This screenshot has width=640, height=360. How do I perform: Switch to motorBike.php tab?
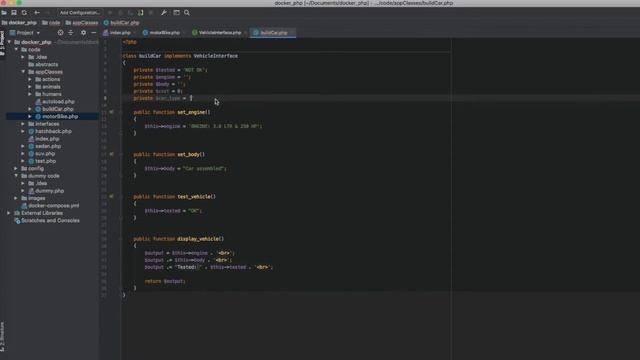point(164,33)
